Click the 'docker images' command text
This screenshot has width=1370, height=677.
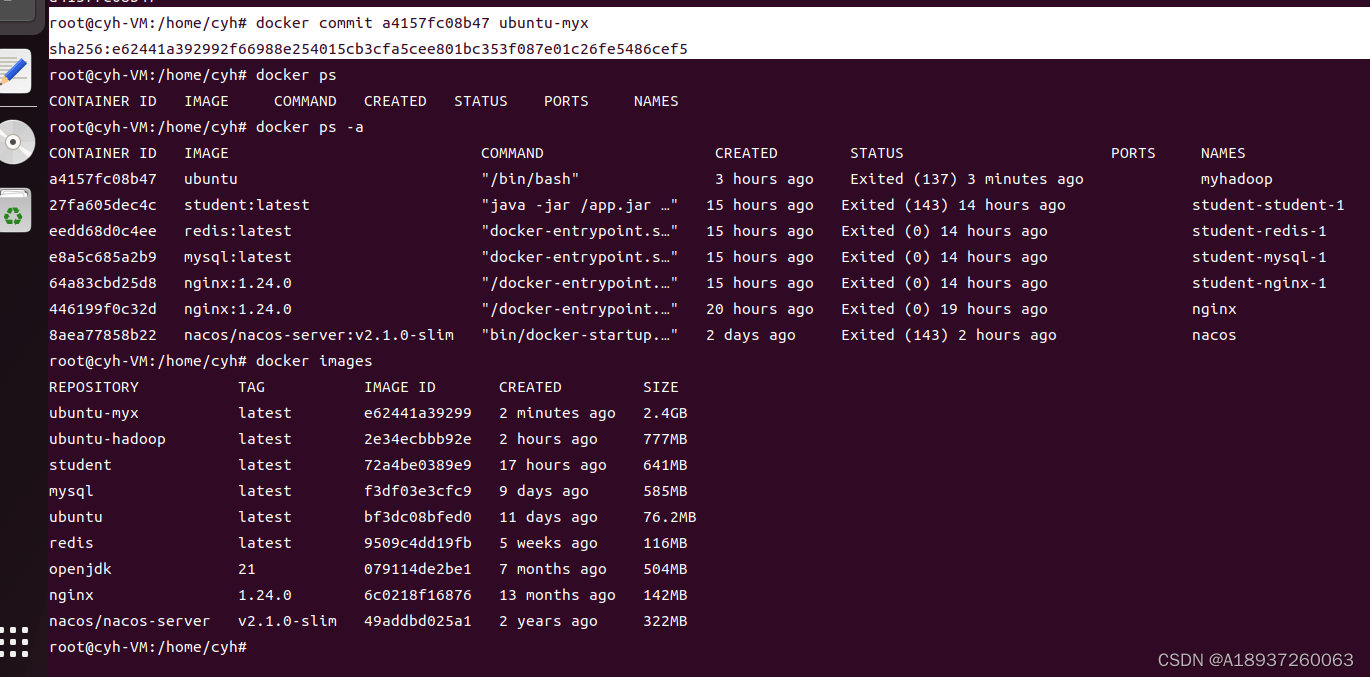coord(314,361)
